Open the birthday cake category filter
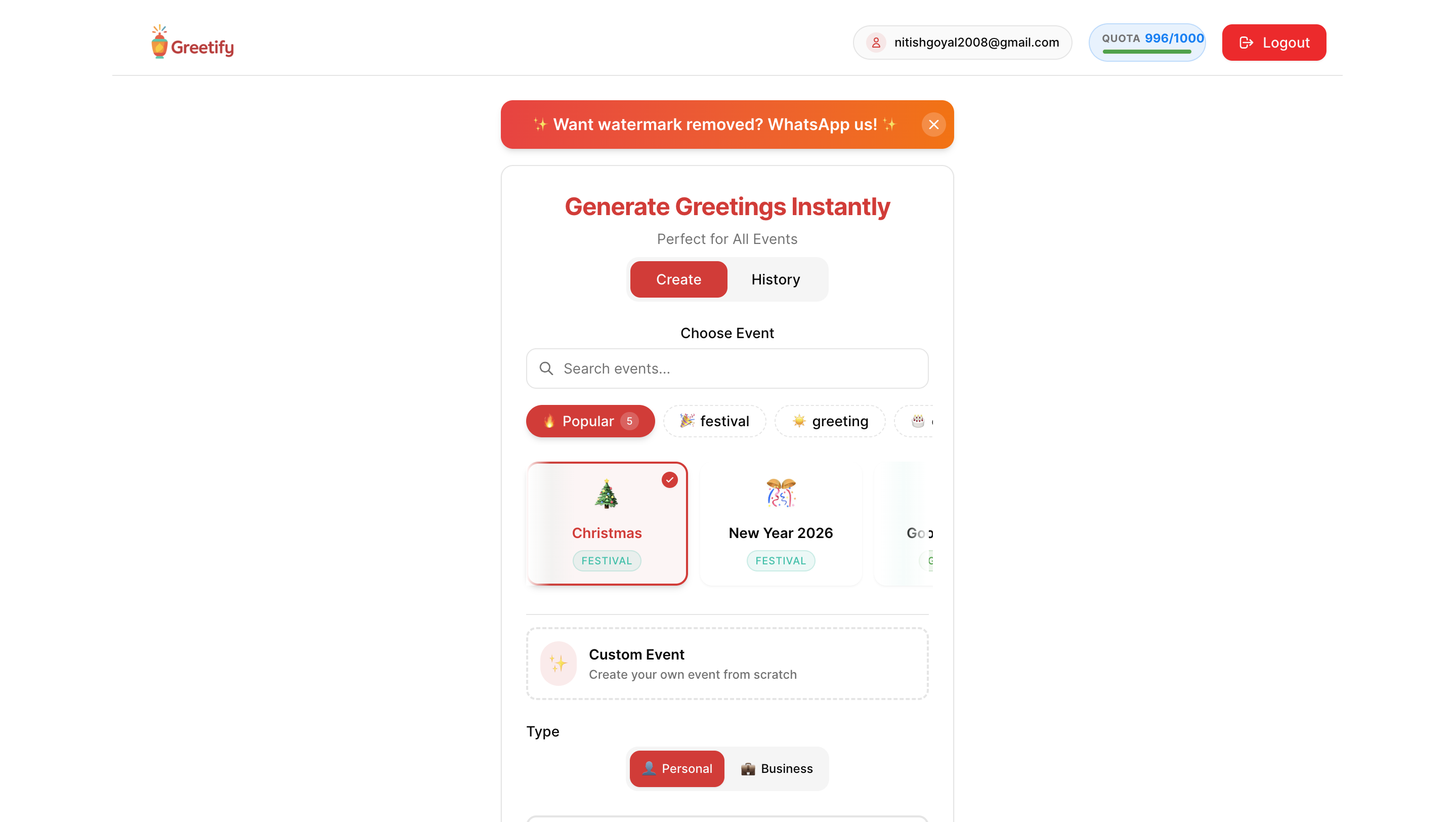The height and width of the screenshot is (822, 1456). coord(917,421)
